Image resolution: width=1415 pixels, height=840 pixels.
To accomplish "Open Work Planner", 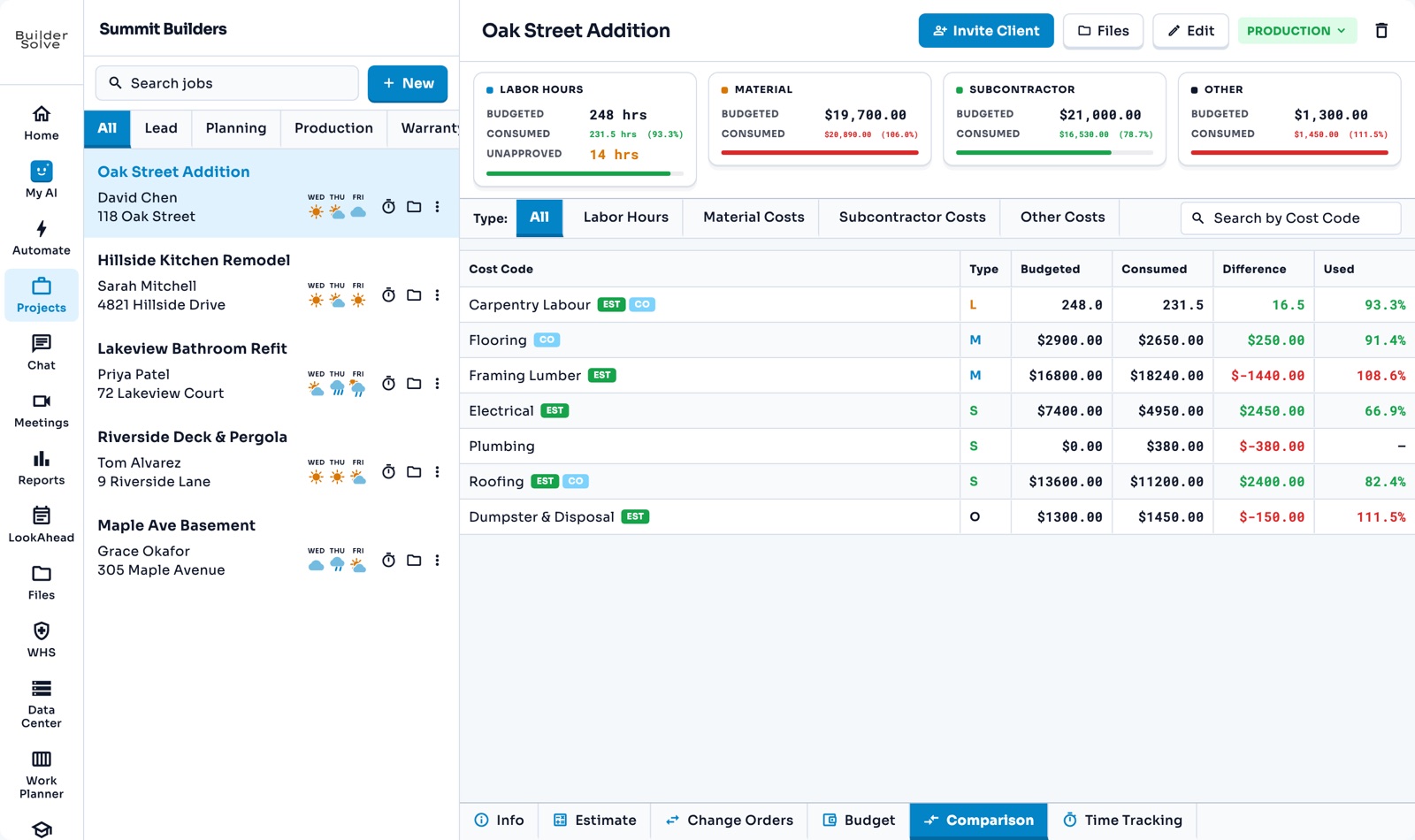I will pos(42,775).
